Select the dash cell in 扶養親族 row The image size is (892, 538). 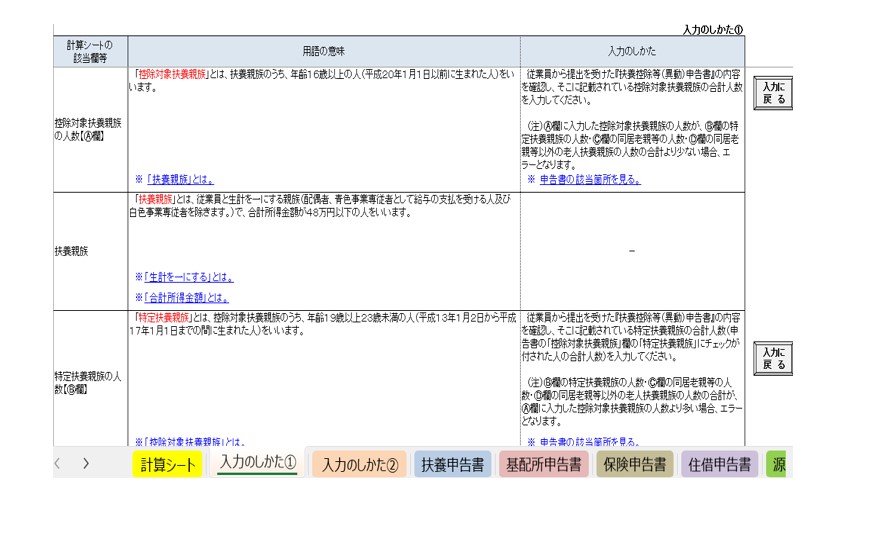[x=632, y=251]
